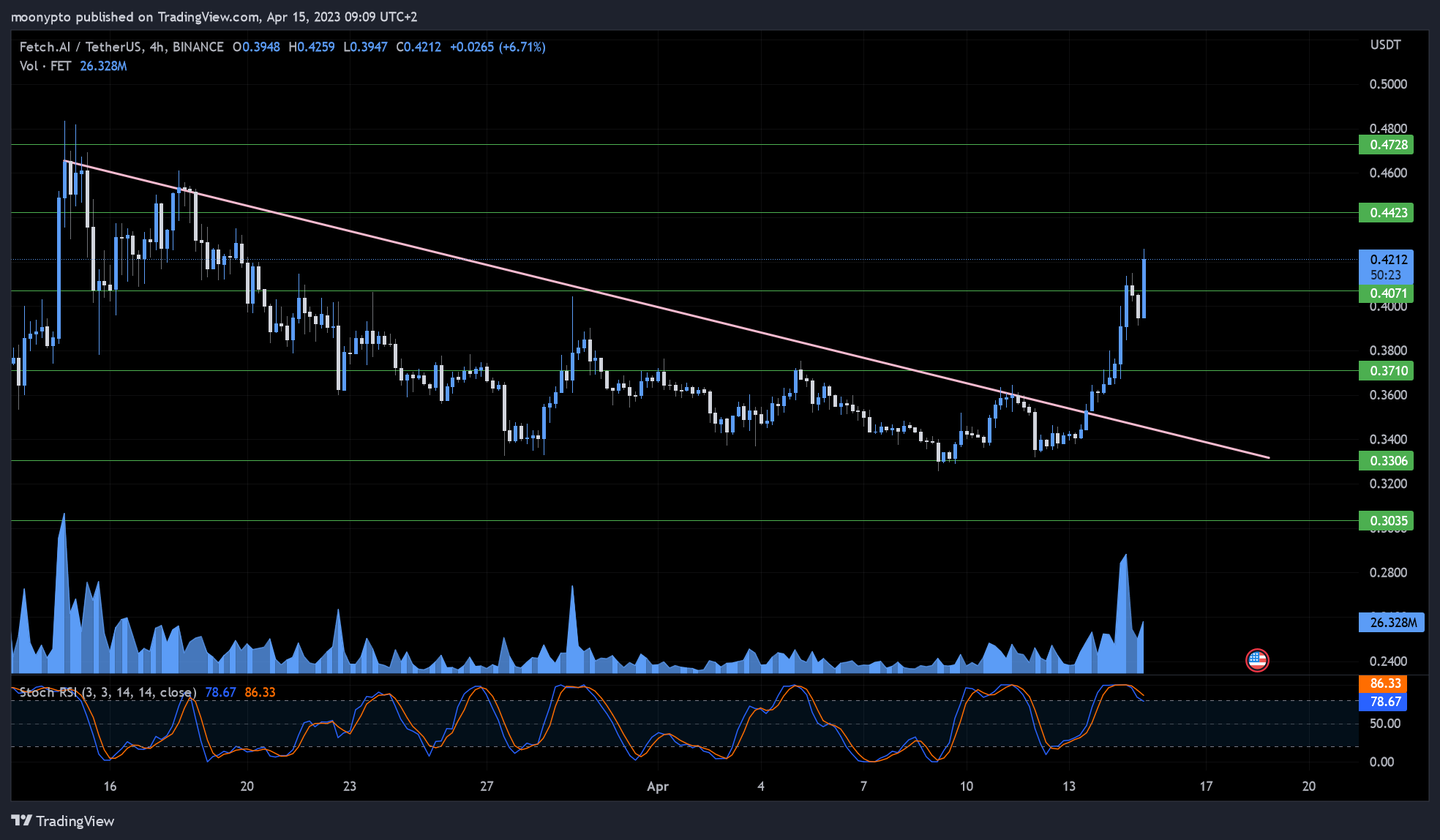Select the 0.4423 price level label
The height and width of the screenshot is (840, 1440).
click(x=1387, y=213)
